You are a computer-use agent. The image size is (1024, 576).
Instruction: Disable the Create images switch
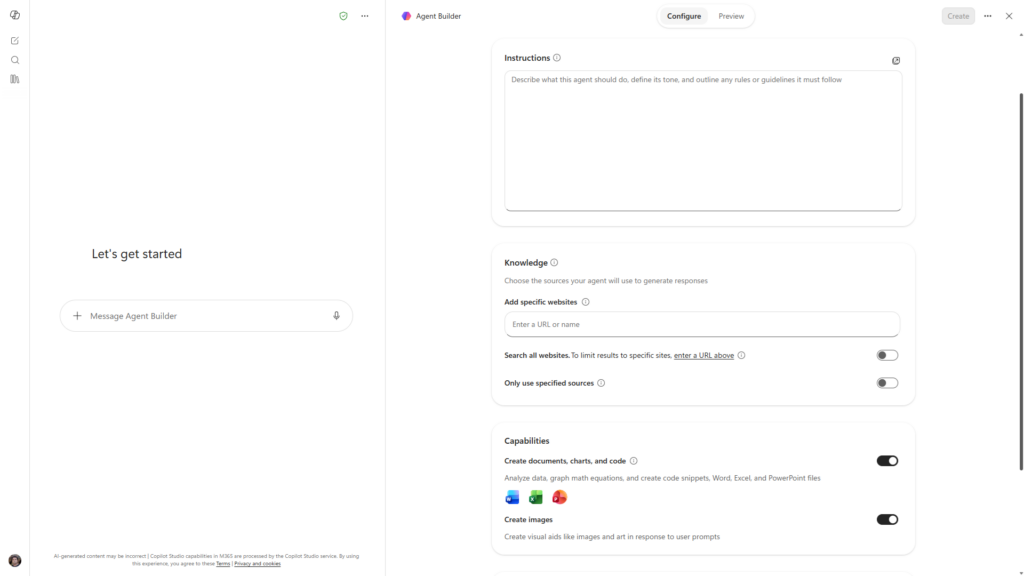tap(887, 520)
